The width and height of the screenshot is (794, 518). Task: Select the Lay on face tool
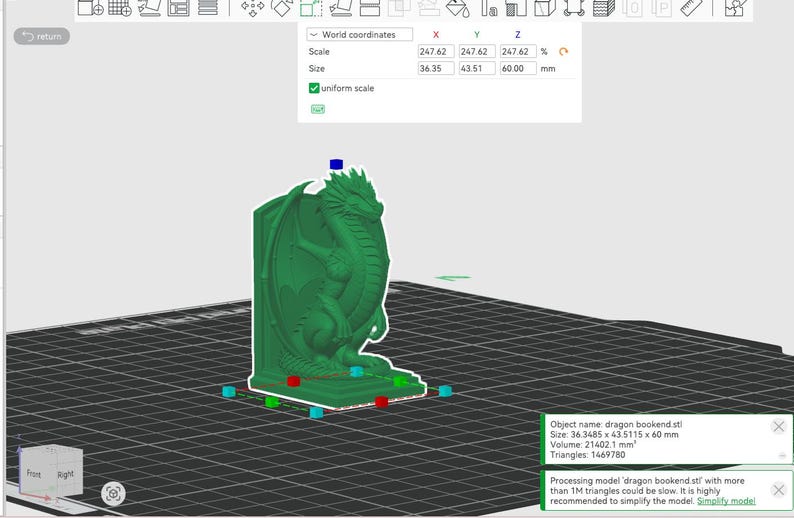341,8
